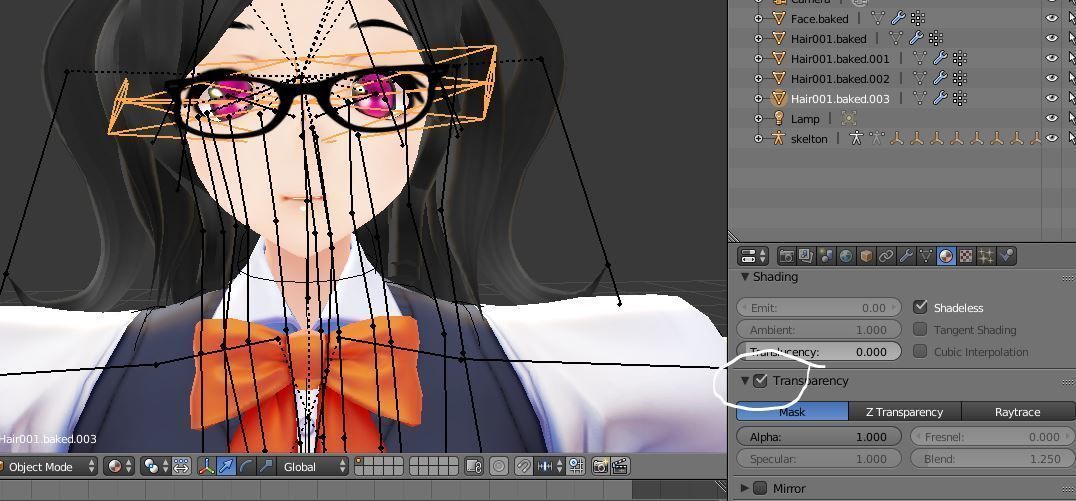Screen dimensions: 1076x501
Task: Hide skelton using its eye icon
Action: coord(1051,138)
